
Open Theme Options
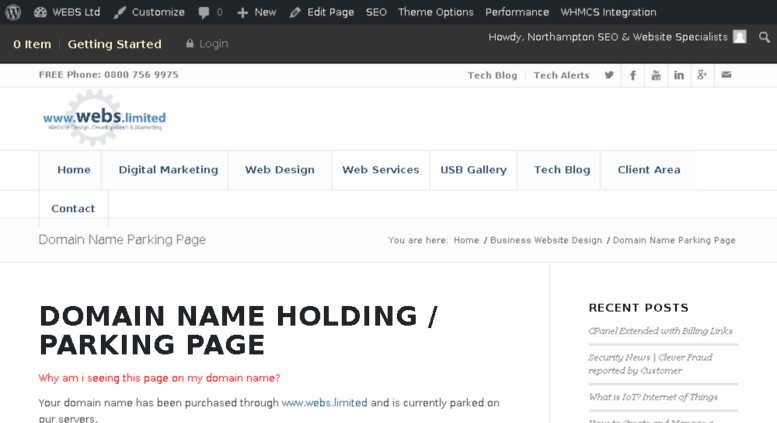coord(436,12)
